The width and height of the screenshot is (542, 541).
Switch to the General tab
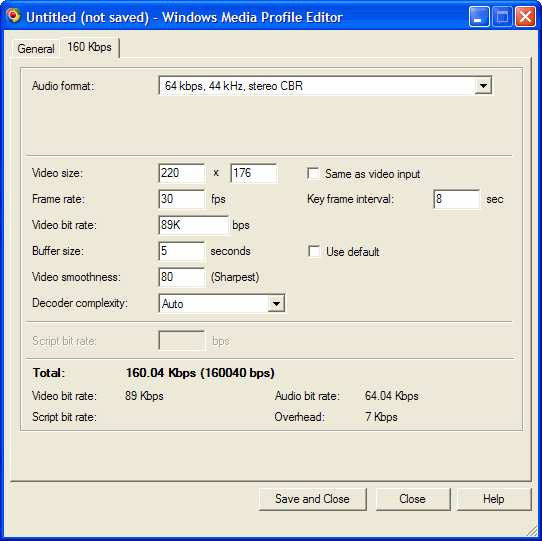pos(36,49)
